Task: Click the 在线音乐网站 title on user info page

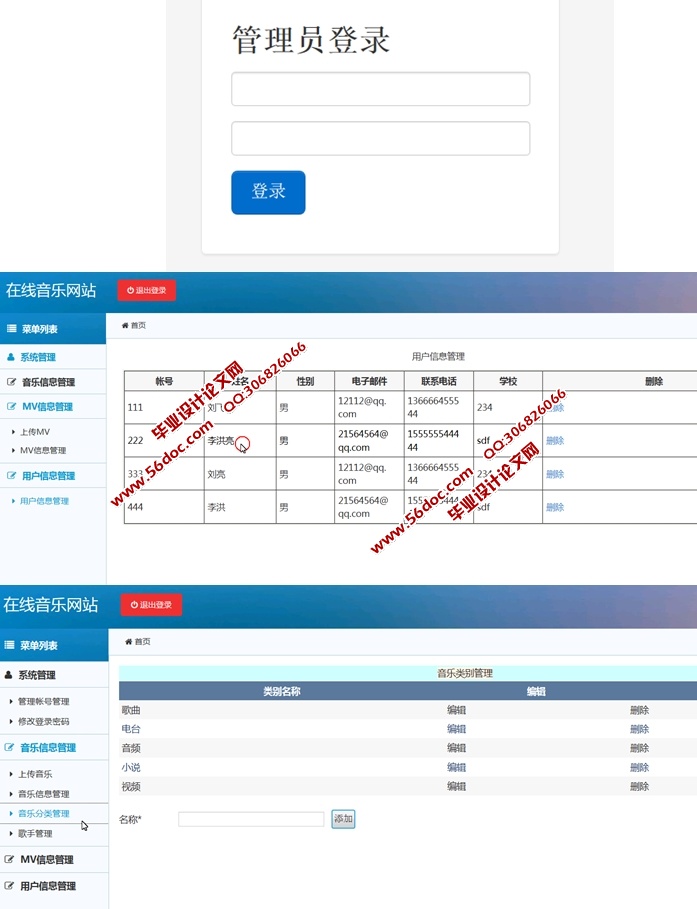Action: coord(51,290)
